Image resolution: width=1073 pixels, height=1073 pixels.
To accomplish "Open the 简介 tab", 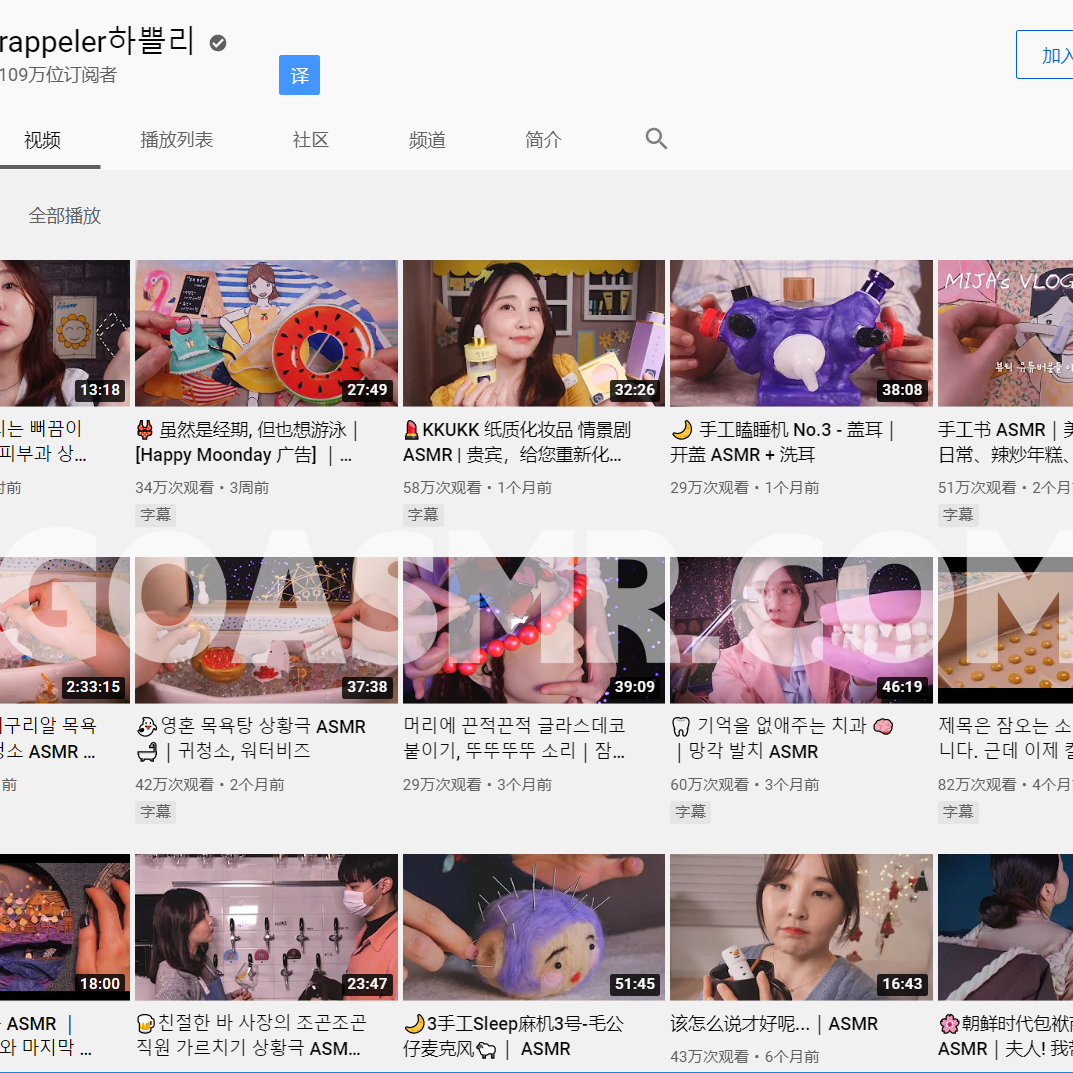I will pyautogui.click(x=543, y=140).
